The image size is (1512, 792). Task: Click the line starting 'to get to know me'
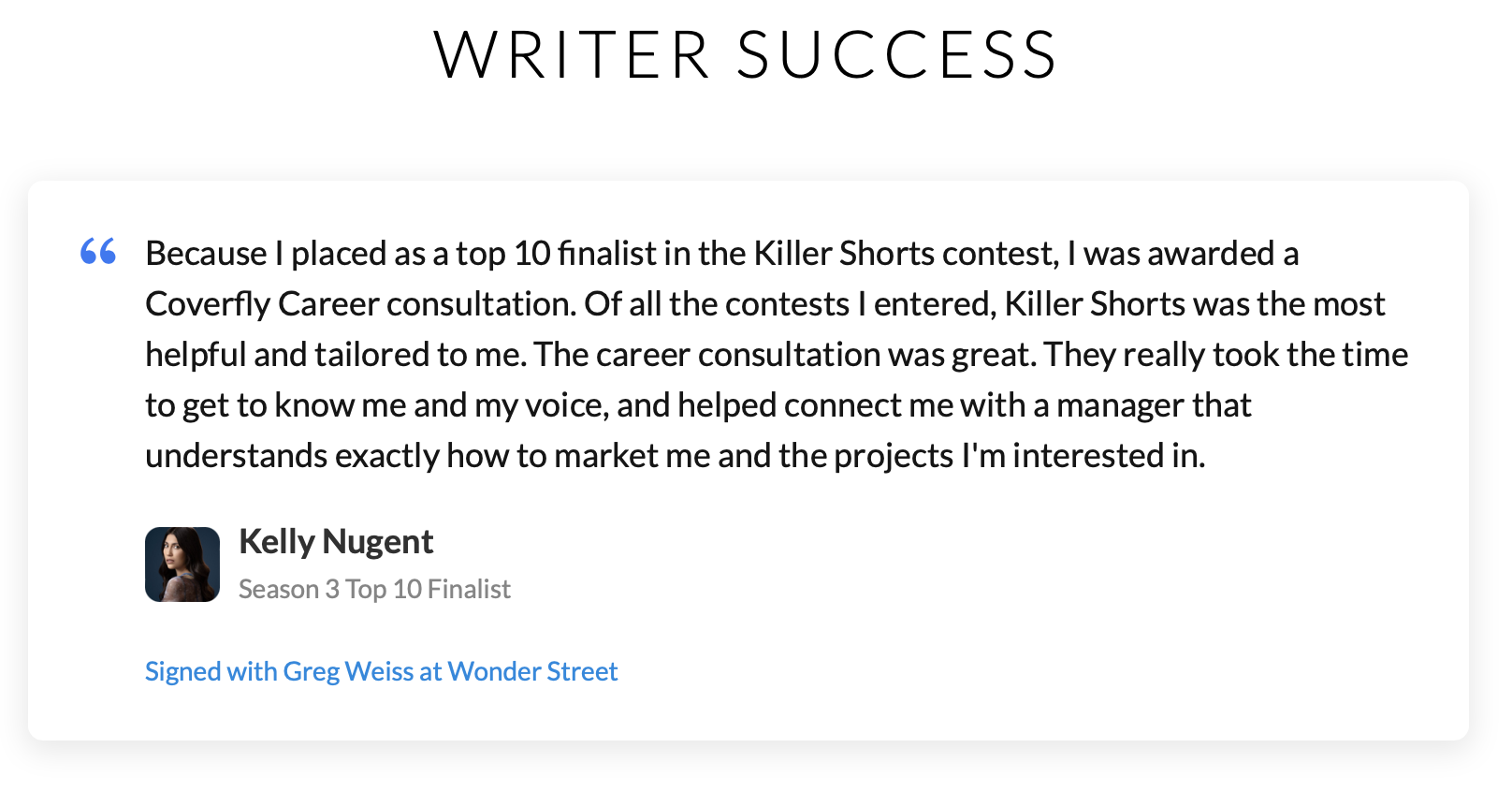[x=698, y=405]
